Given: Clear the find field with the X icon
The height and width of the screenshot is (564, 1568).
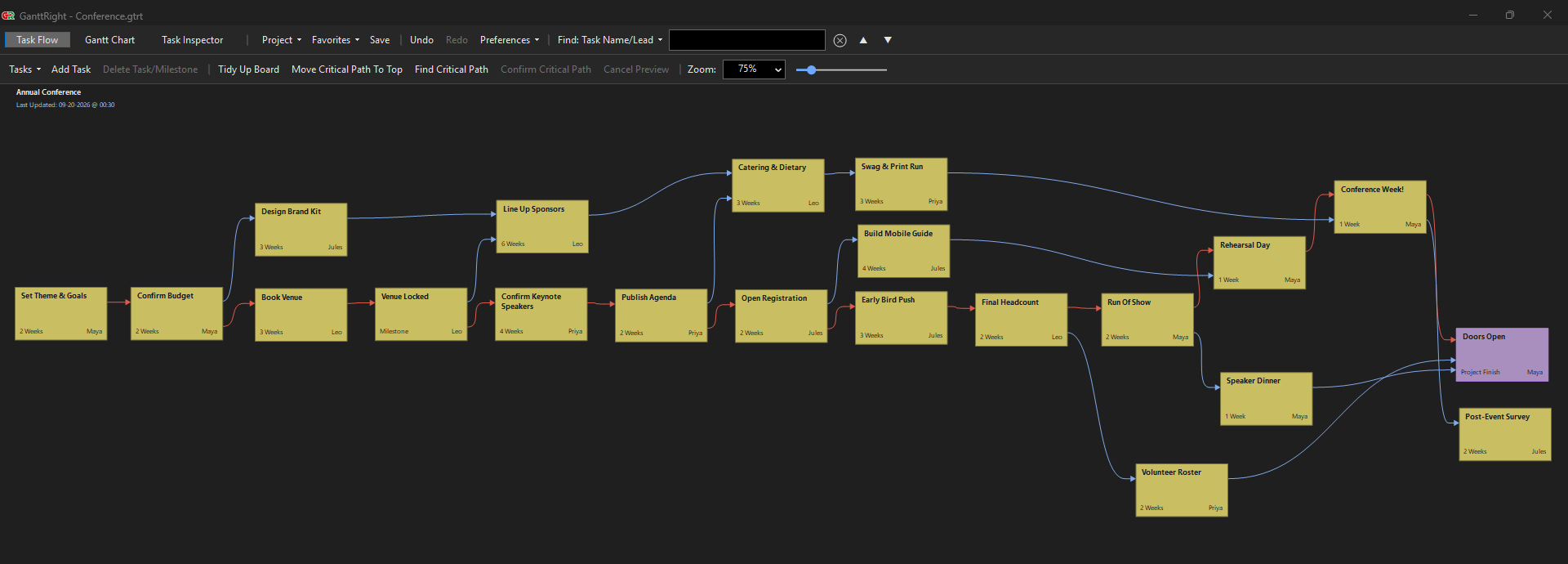Looking at the screenshot, I should click(x=840, y=40).
